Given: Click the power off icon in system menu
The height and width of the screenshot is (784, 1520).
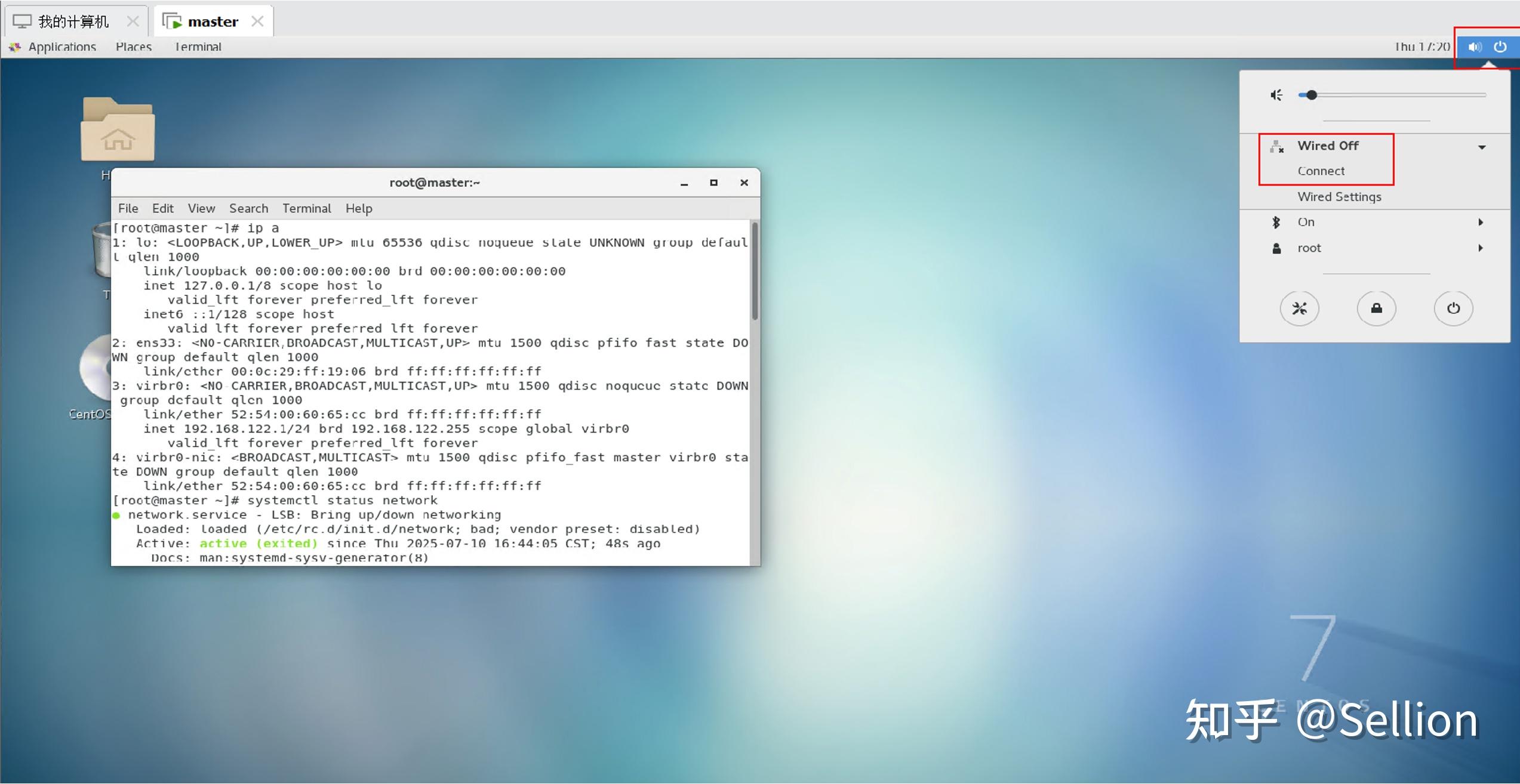Looking at the screenshot, I should coord(1453,308).
